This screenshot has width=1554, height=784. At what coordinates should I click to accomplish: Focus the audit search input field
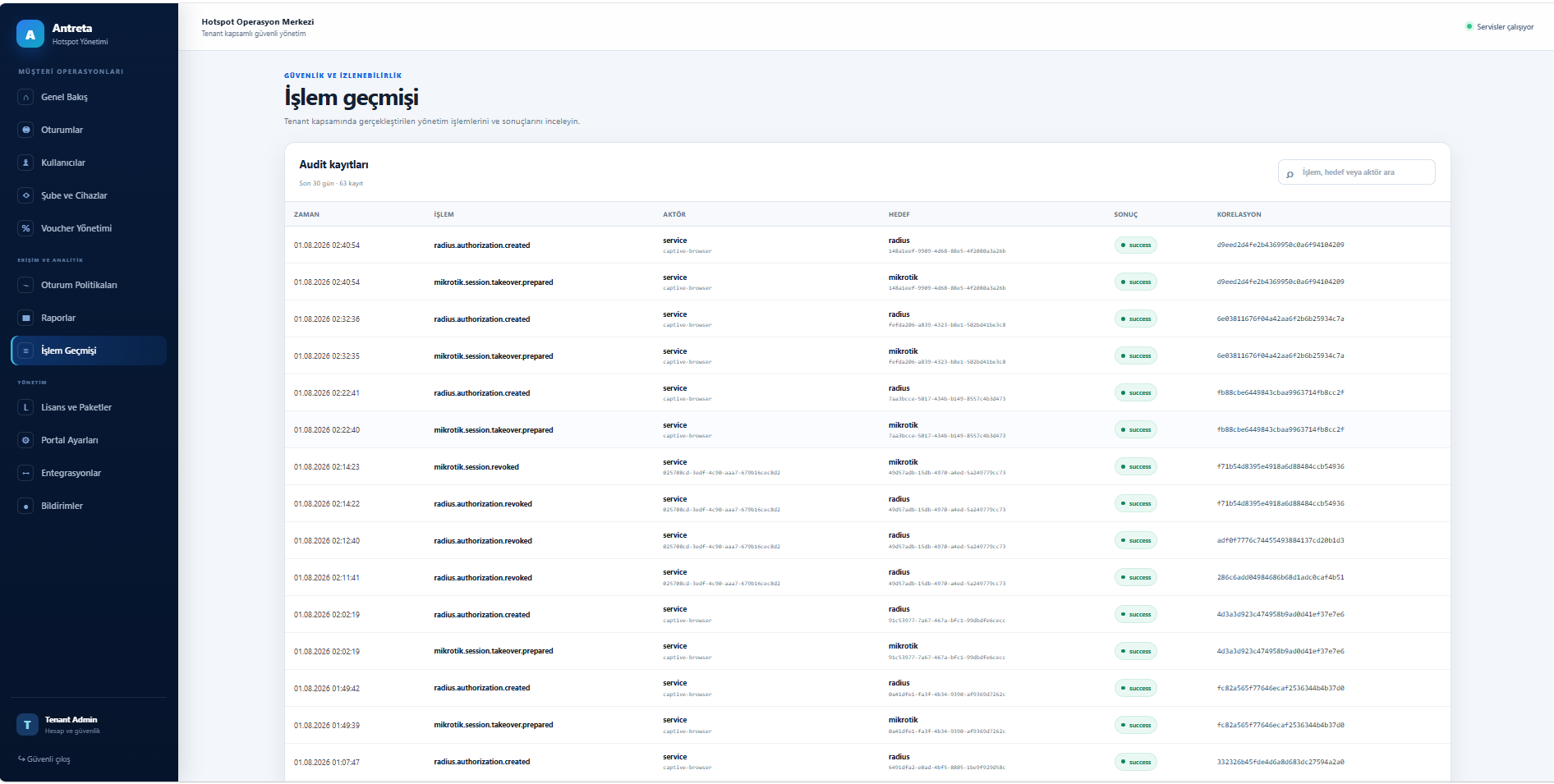coord(1356,172)
